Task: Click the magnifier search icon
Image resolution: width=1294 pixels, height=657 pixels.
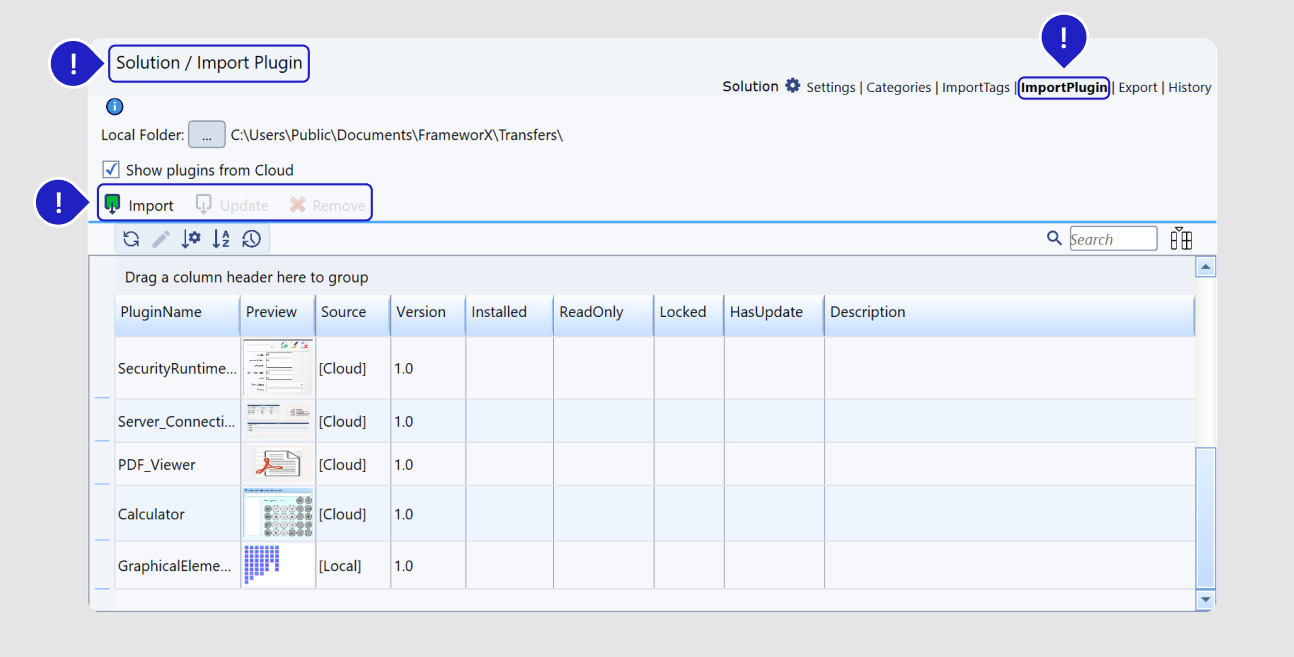Action: pos(1054,238)
